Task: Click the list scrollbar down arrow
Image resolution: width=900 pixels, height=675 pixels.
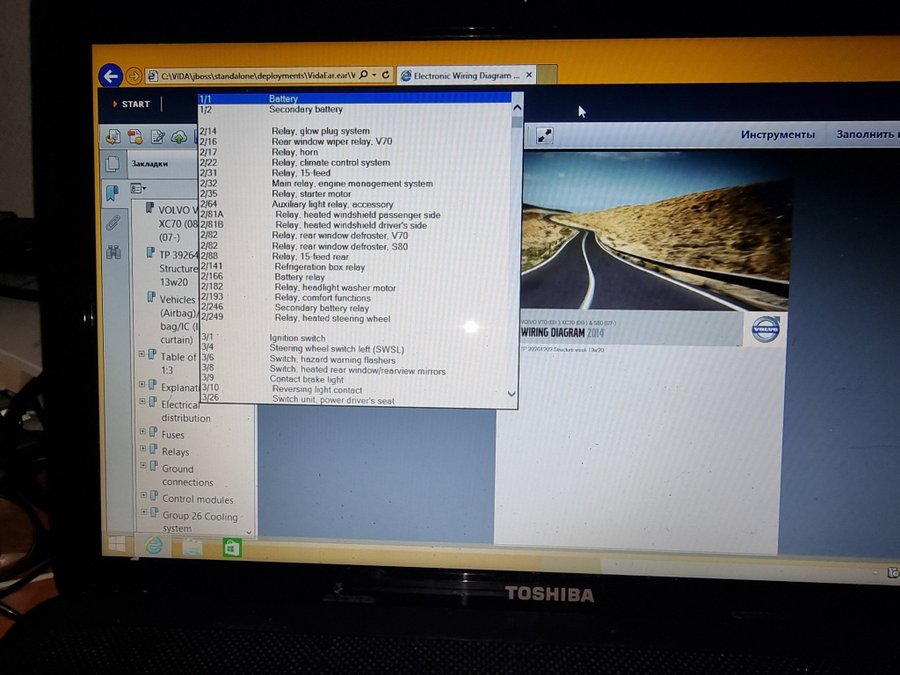Action: 515,394
